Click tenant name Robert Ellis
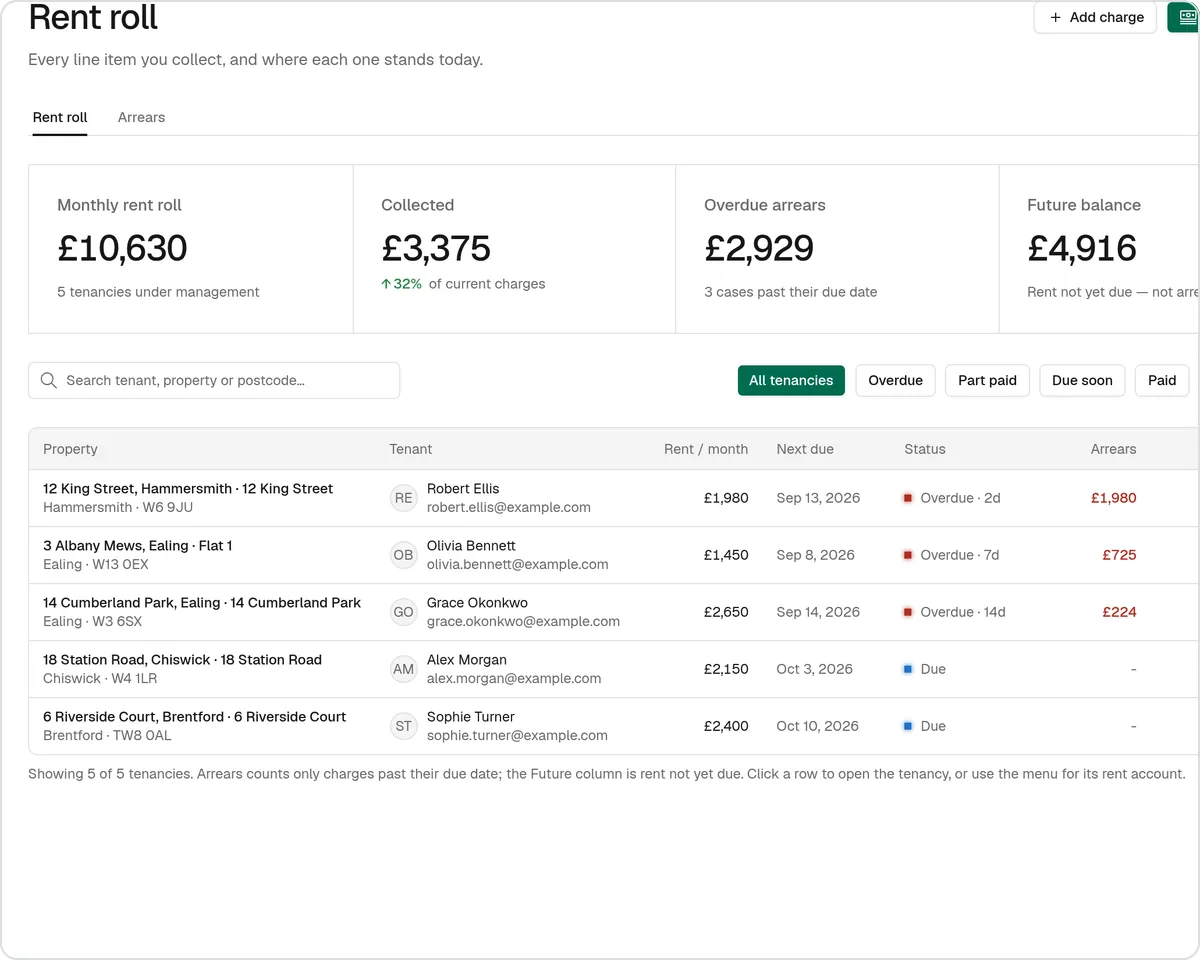The width and height of the screenshot is (1200, 960). click(463, 489)
